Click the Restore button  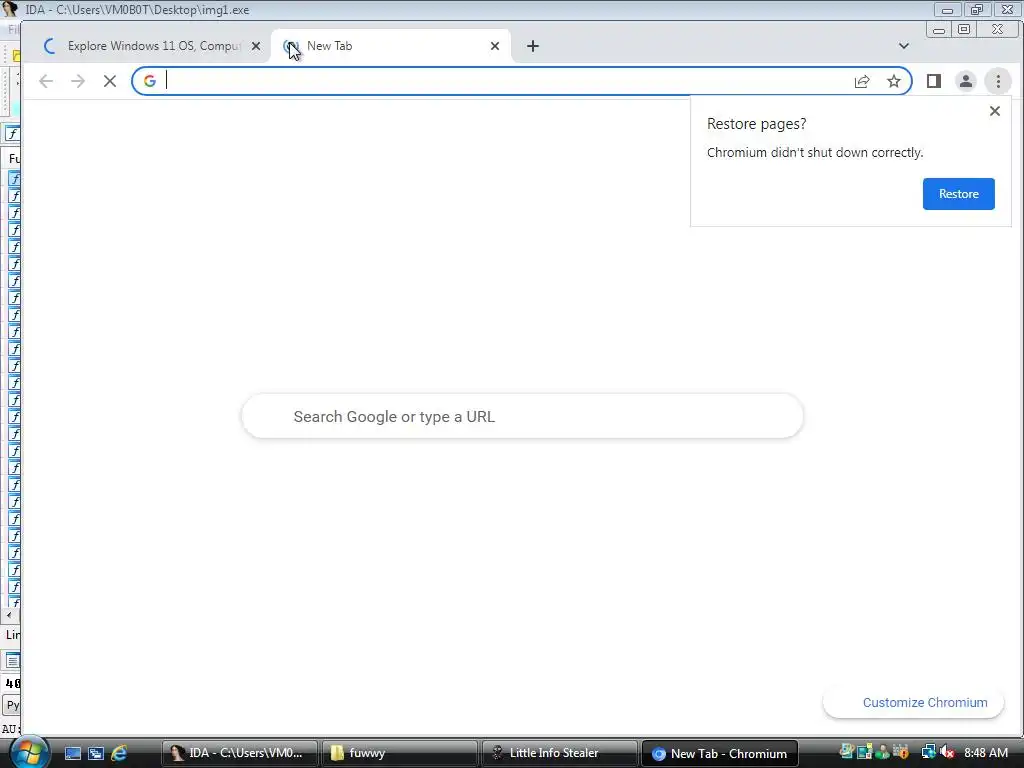[x=959, y=194]
